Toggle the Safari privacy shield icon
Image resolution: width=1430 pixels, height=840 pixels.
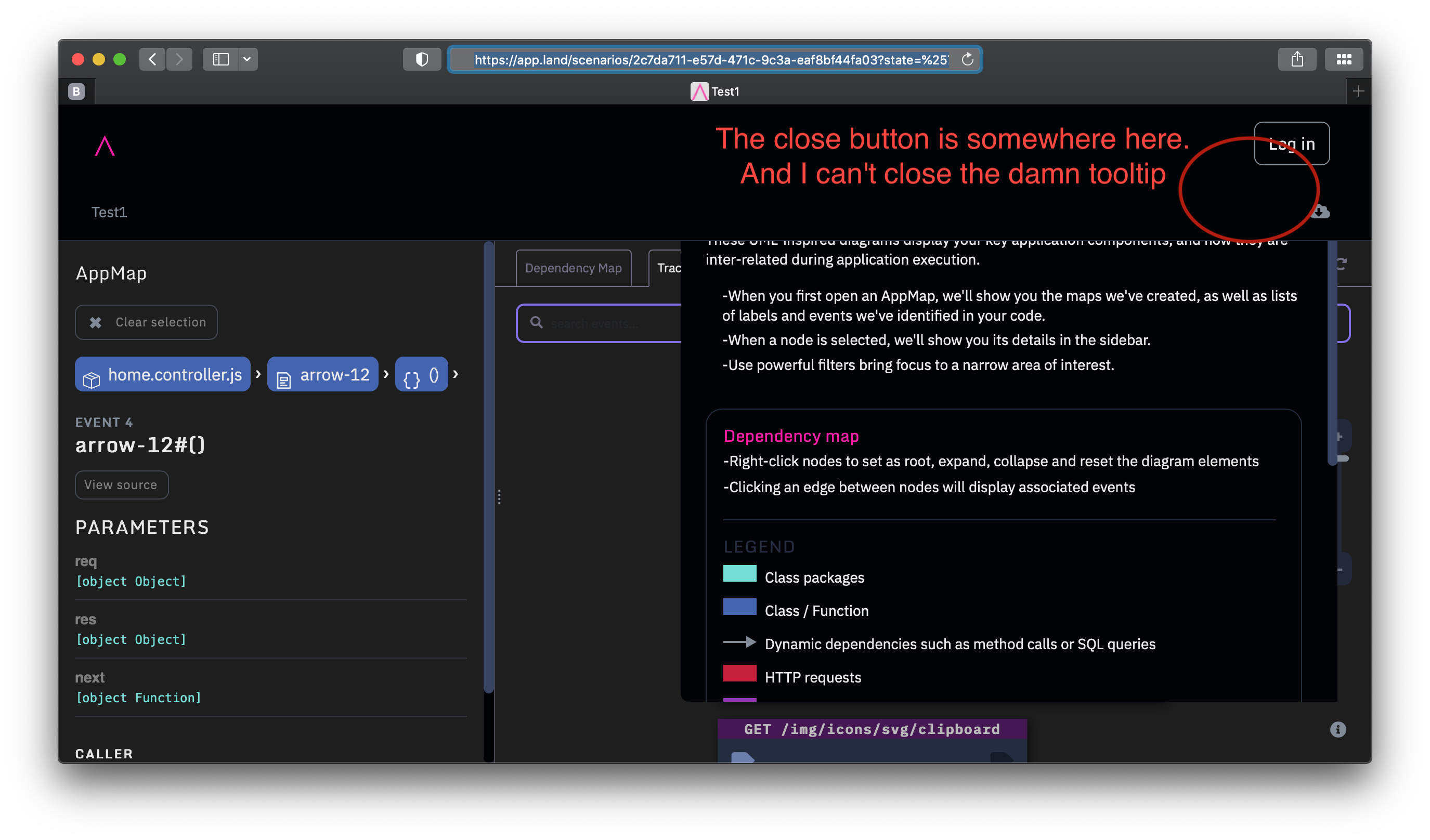pos(422,59)
